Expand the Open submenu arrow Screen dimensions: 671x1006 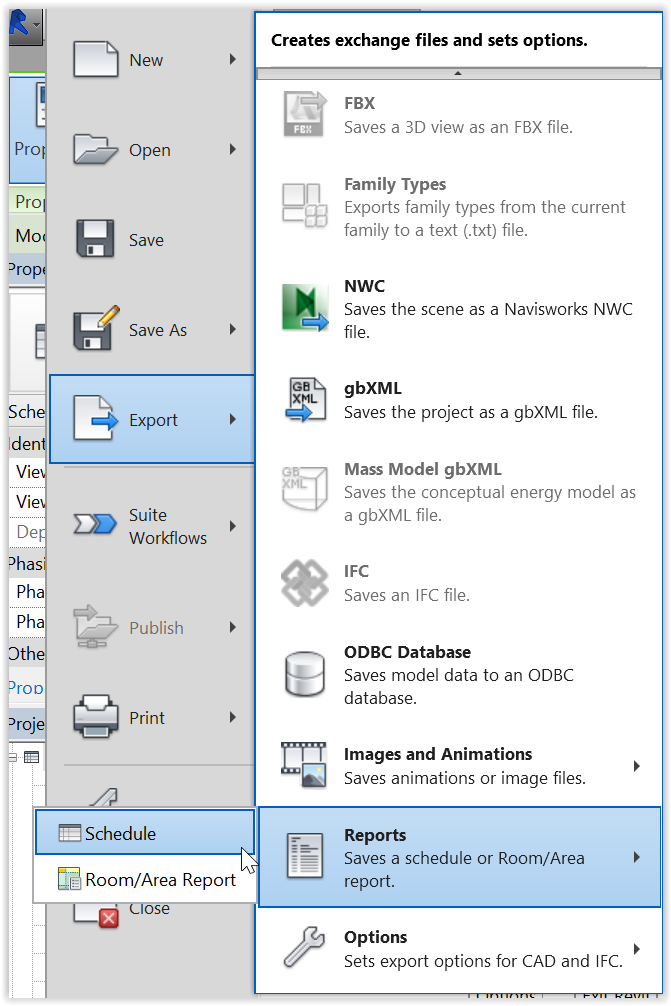point(233,149)
